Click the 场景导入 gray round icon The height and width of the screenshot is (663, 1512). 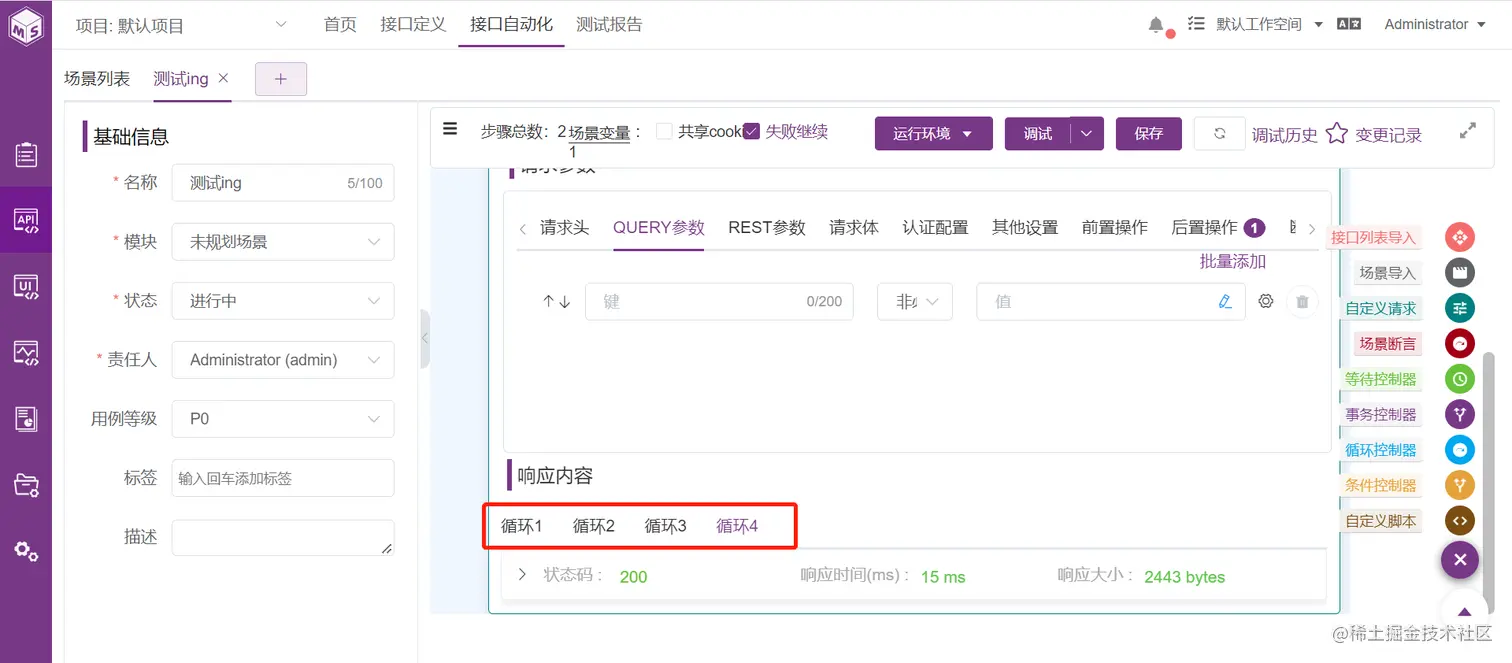(1460, 272)
